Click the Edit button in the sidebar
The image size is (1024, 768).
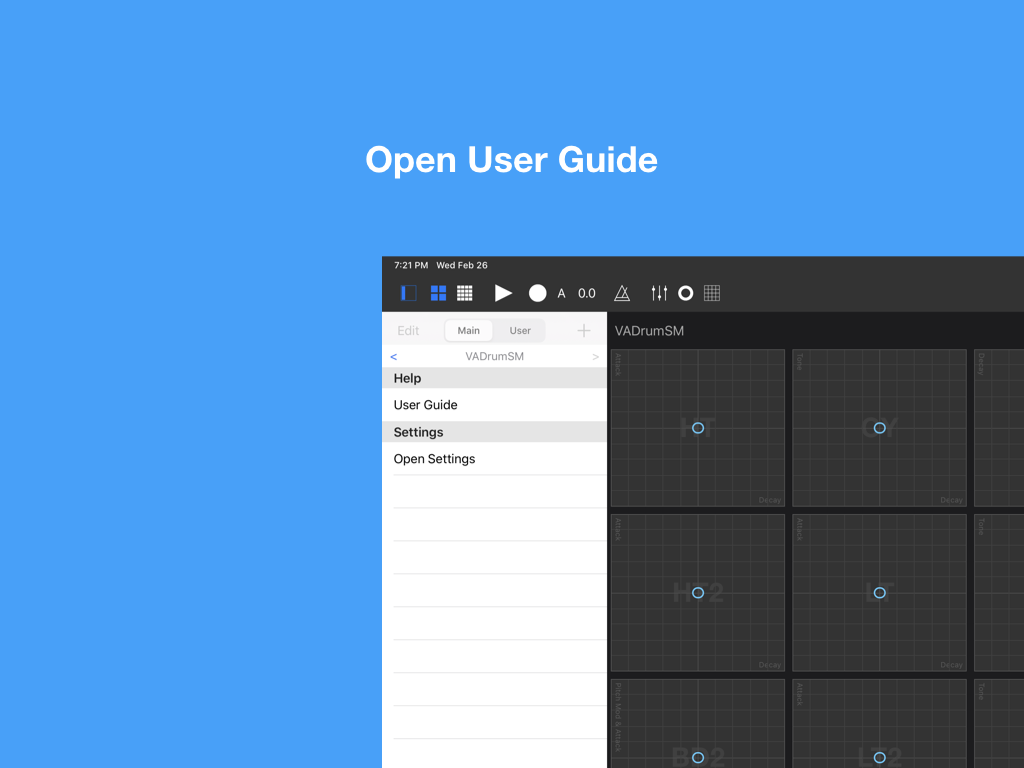pyautogui.click(x=408, y=331)
